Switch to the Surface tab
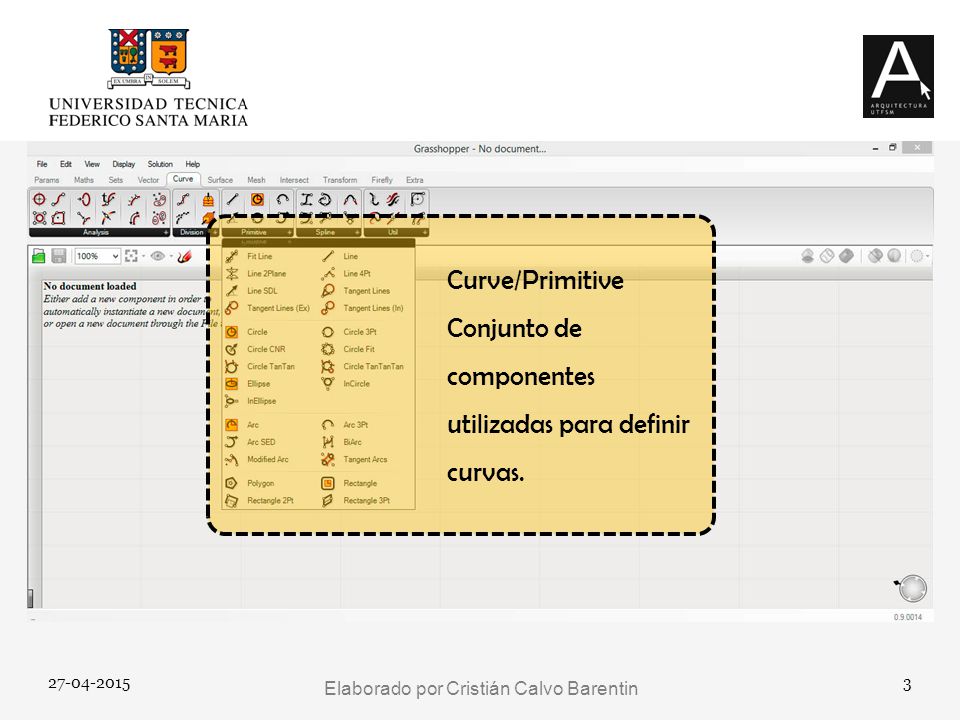 pos(220,180)
